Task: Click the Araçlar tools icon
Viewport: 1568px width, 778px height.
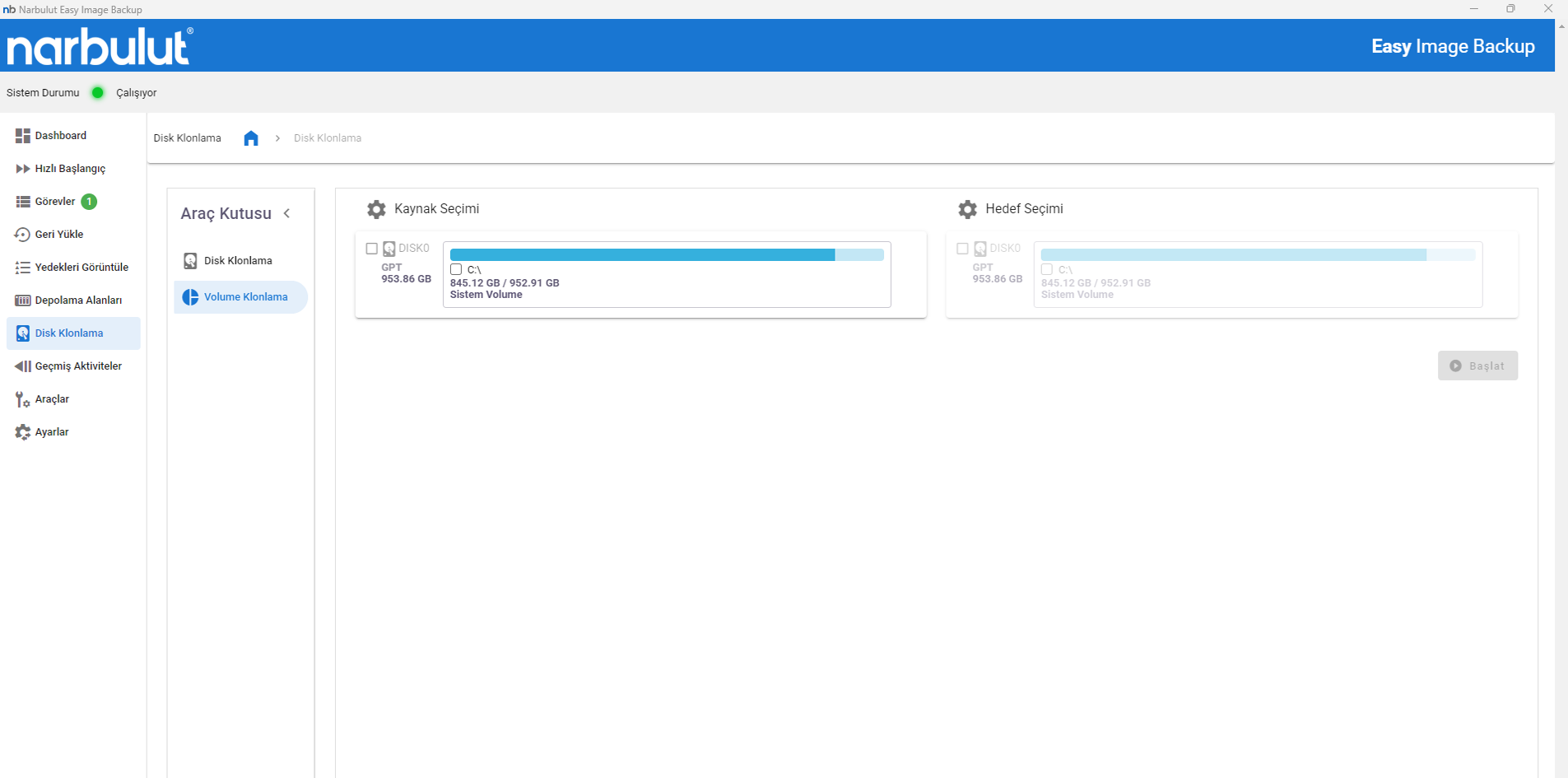Action: point(22,399)
